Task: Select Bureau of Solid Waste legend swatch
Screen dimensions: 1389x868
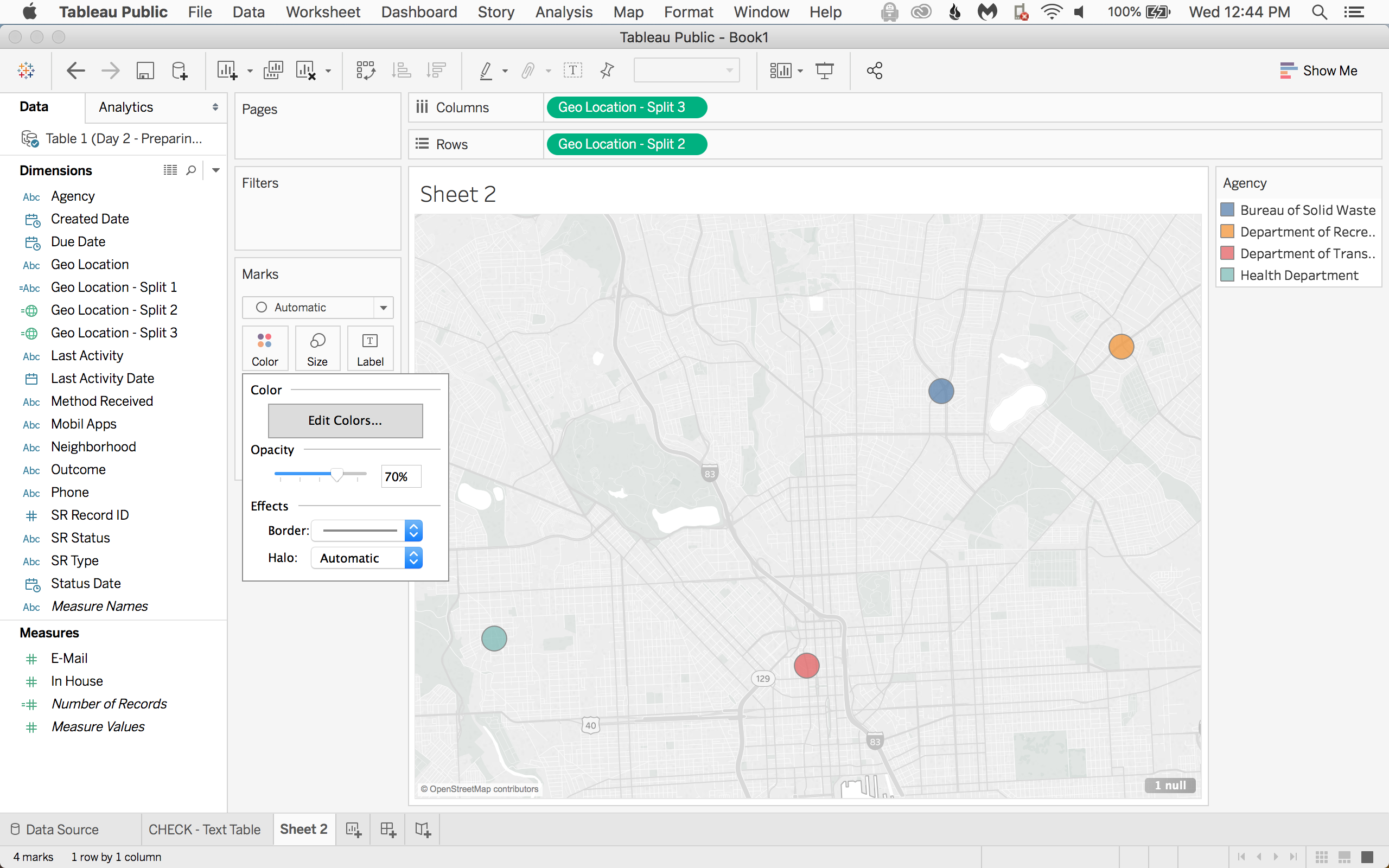Action: [x=1227, y=209]
